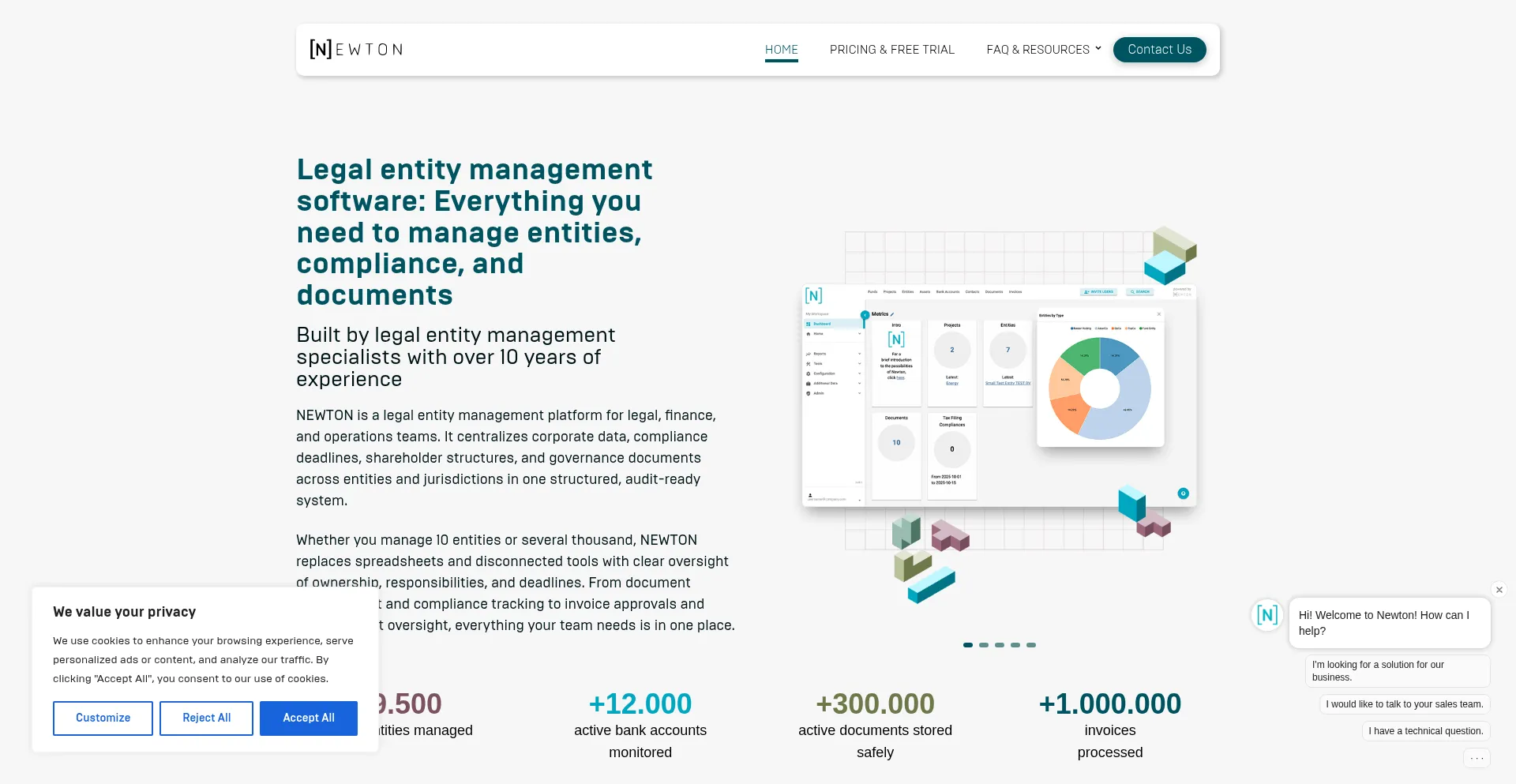The image size is (1516, 784).
Task: Click the chat ellipsis more-options button
Action: (1477, 758)
